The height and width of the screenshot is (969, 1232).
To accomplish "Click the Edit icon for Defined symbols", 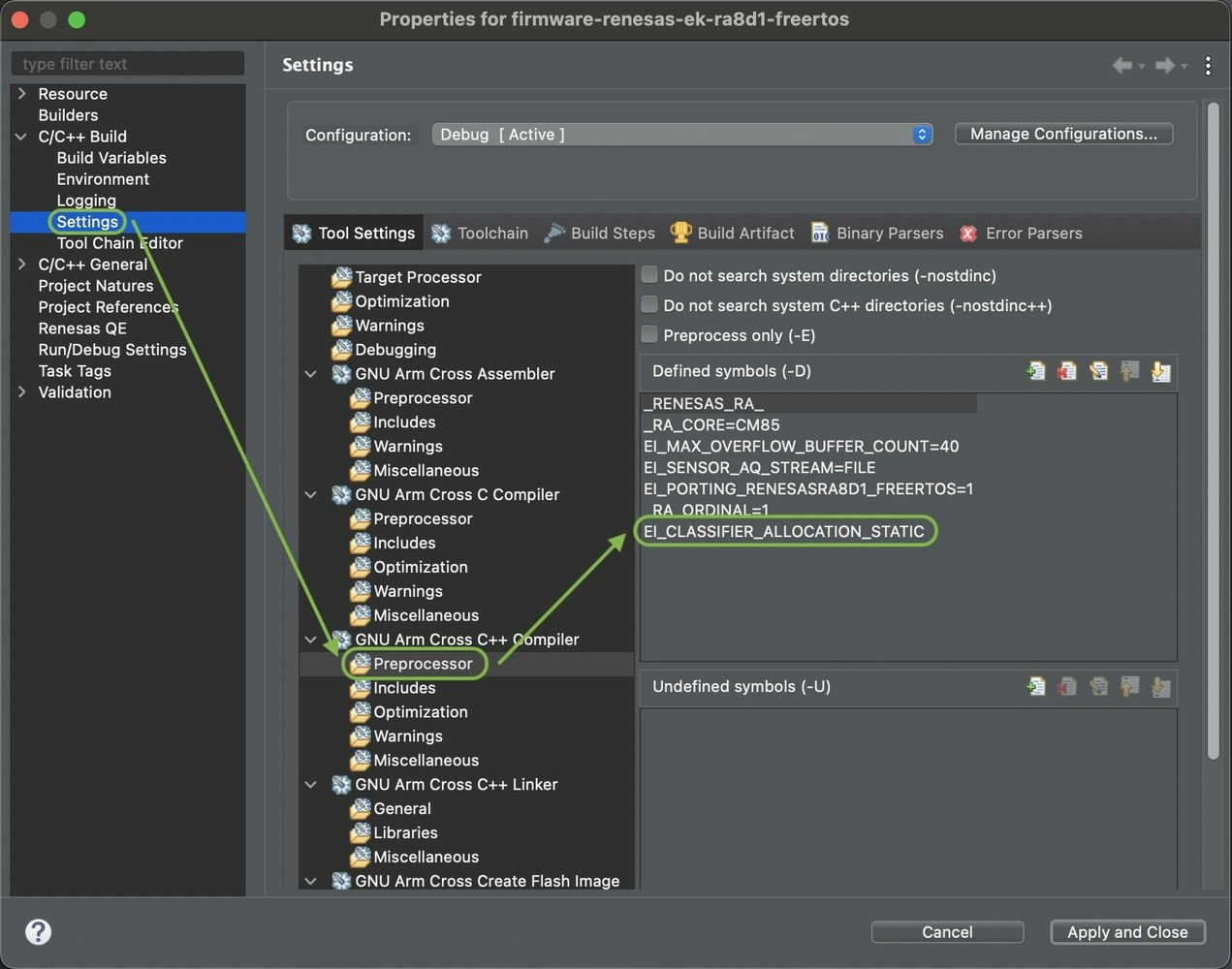I will coord(1098,371).
